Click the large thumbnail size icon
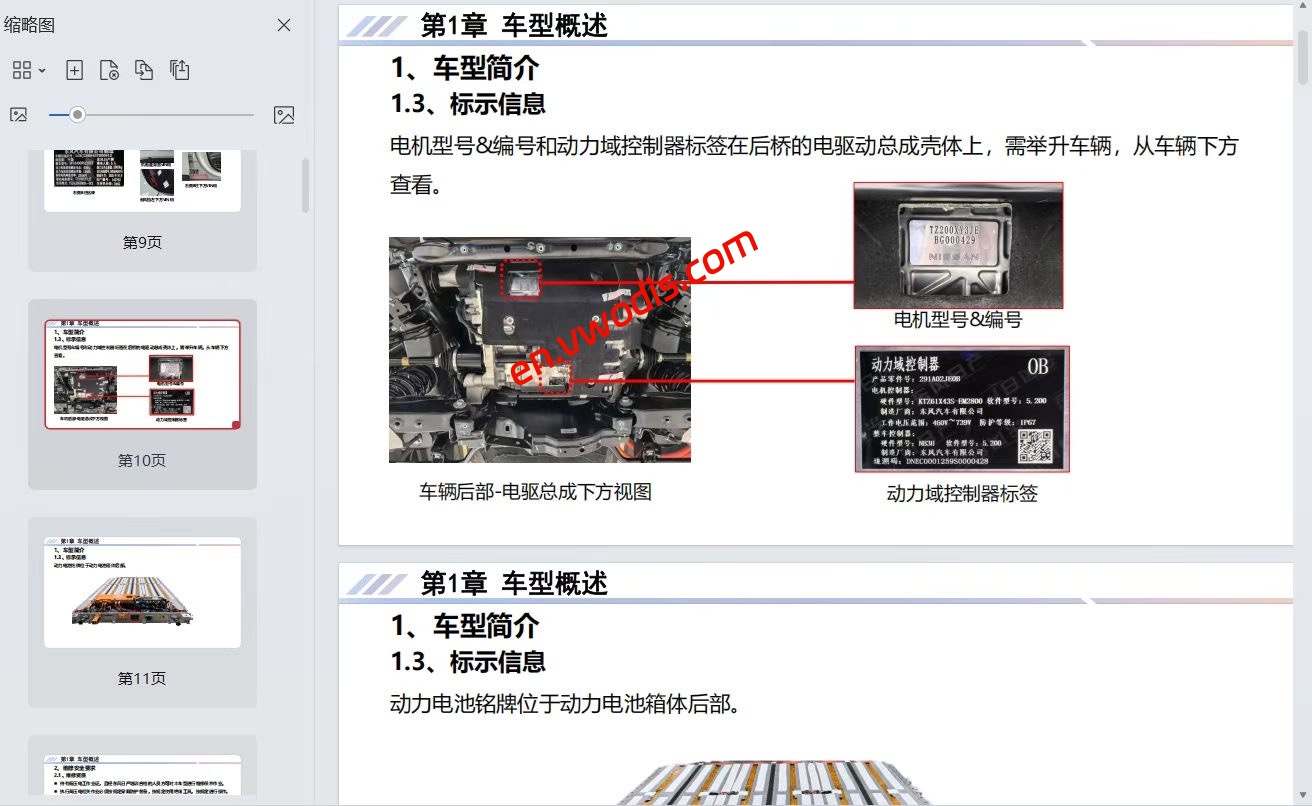Screen dimensions: 1312x806 [x=284, y=114]
